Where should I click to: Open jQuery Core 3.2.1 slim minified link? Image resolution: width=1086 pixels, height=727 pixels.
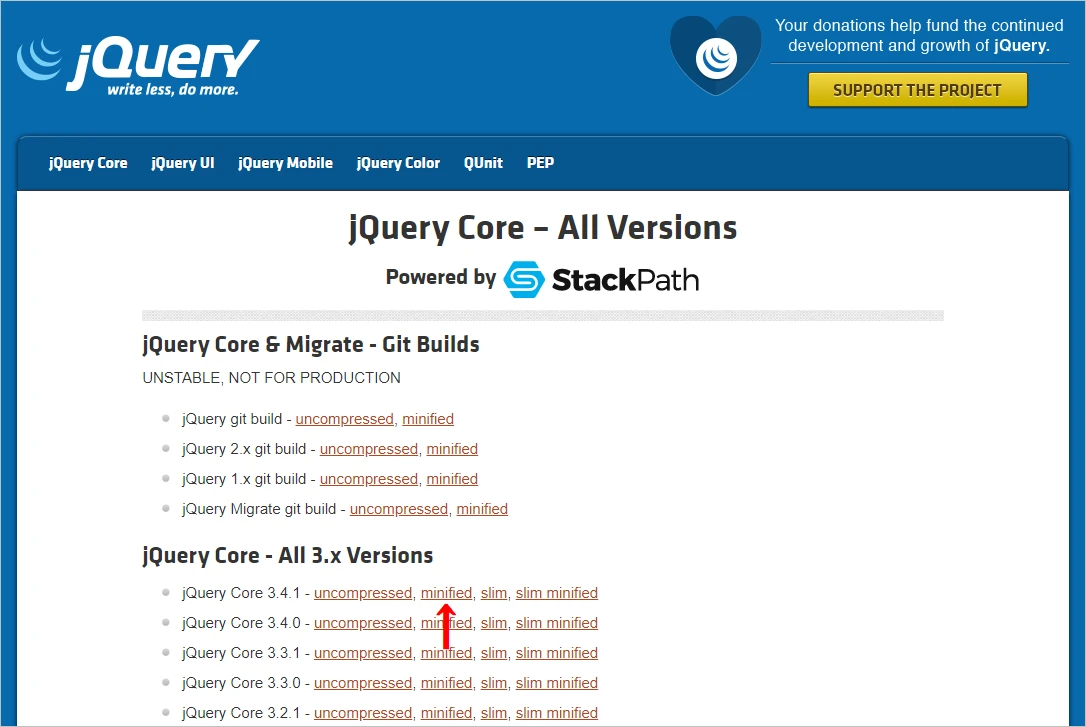(557, 713)
